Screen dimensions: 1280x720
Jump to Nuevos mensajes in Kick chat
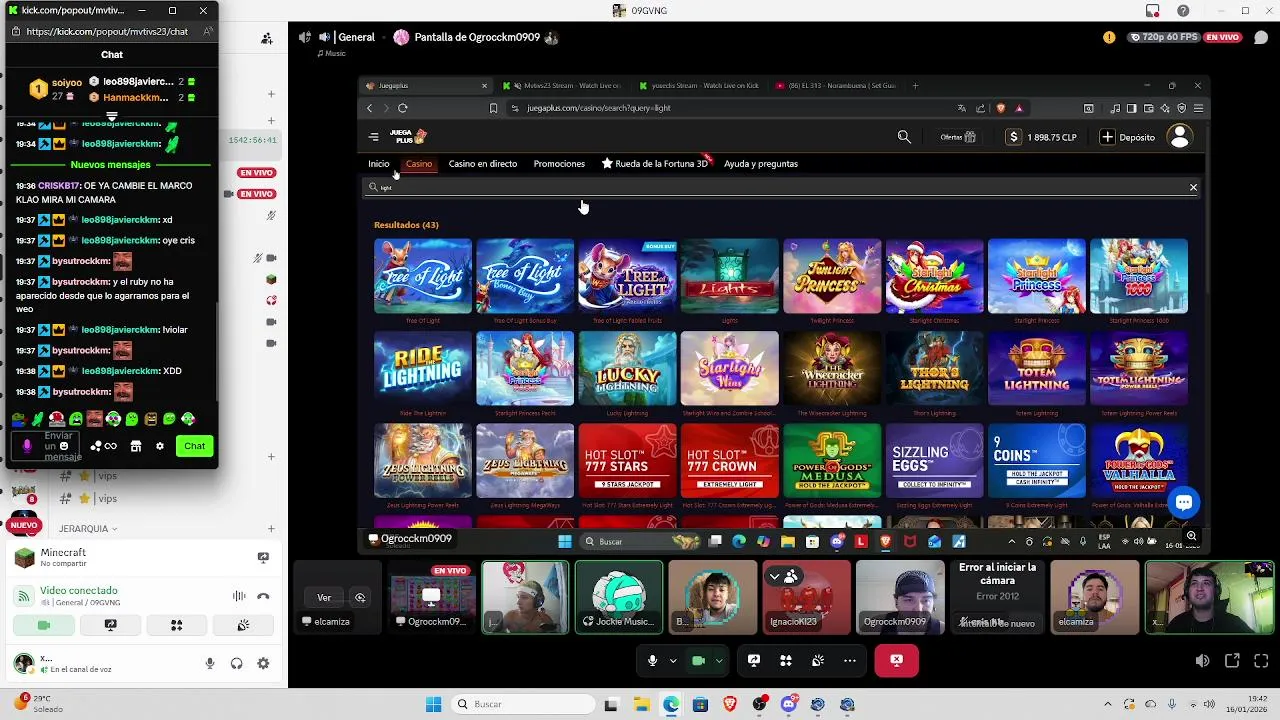pyautogui.click(x=110, y=164)
